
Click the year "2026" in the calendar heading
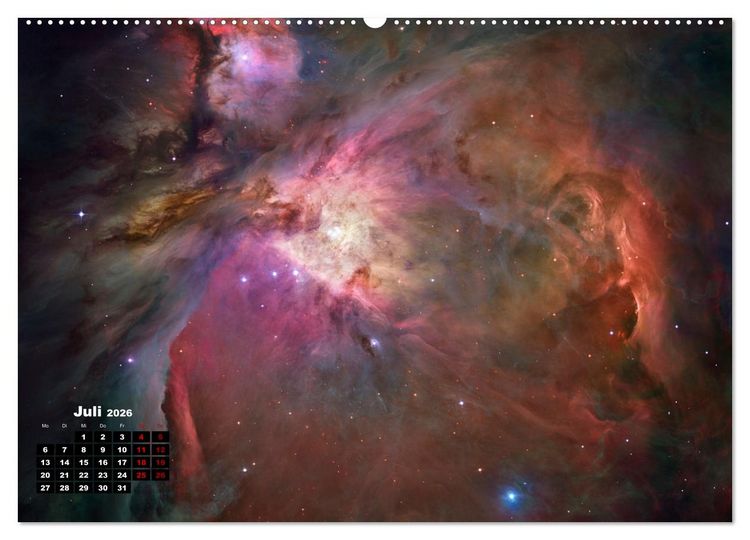(x=120, y=413)
